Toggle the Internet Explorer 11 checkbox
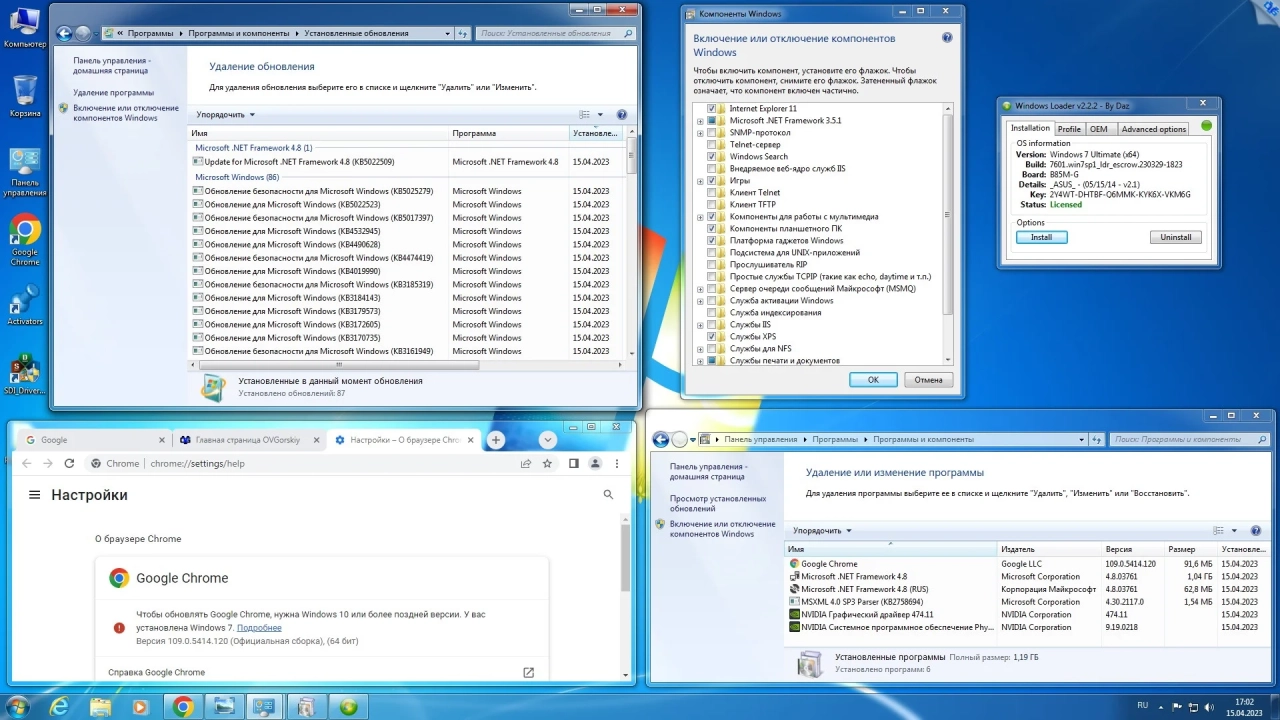Viewport: 1280px width, 720px height. [712, 108]
